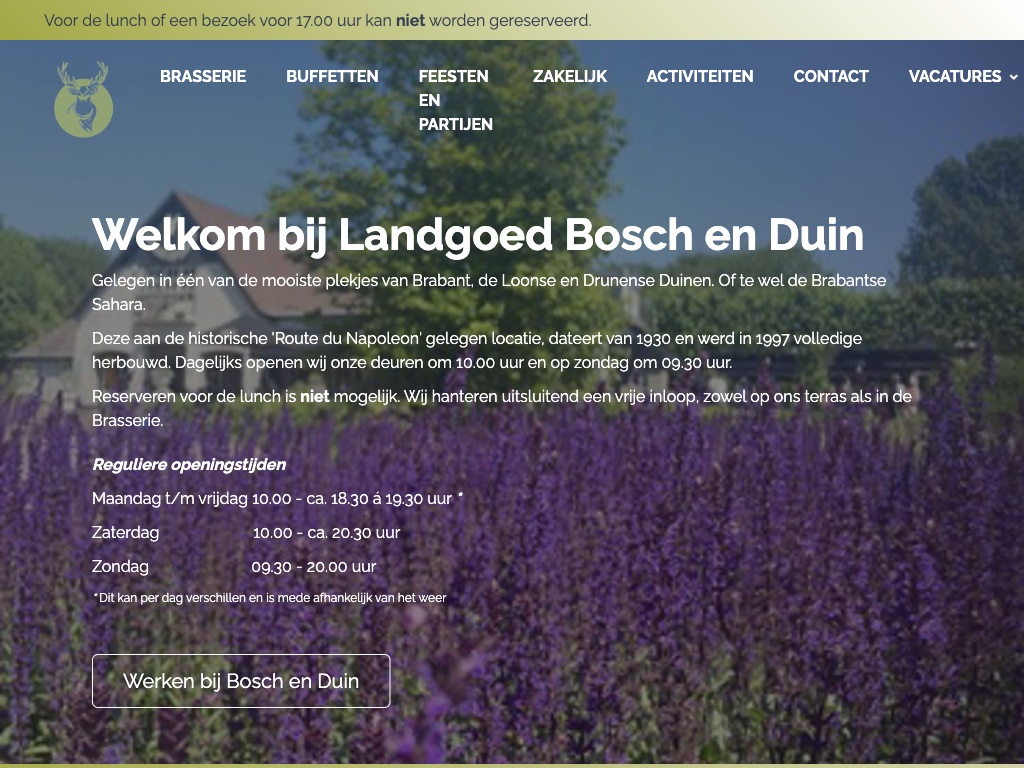Click the top banner notice about reservations
The height and width of the screenshot is (768, 1024).
(x=318, y=20)
